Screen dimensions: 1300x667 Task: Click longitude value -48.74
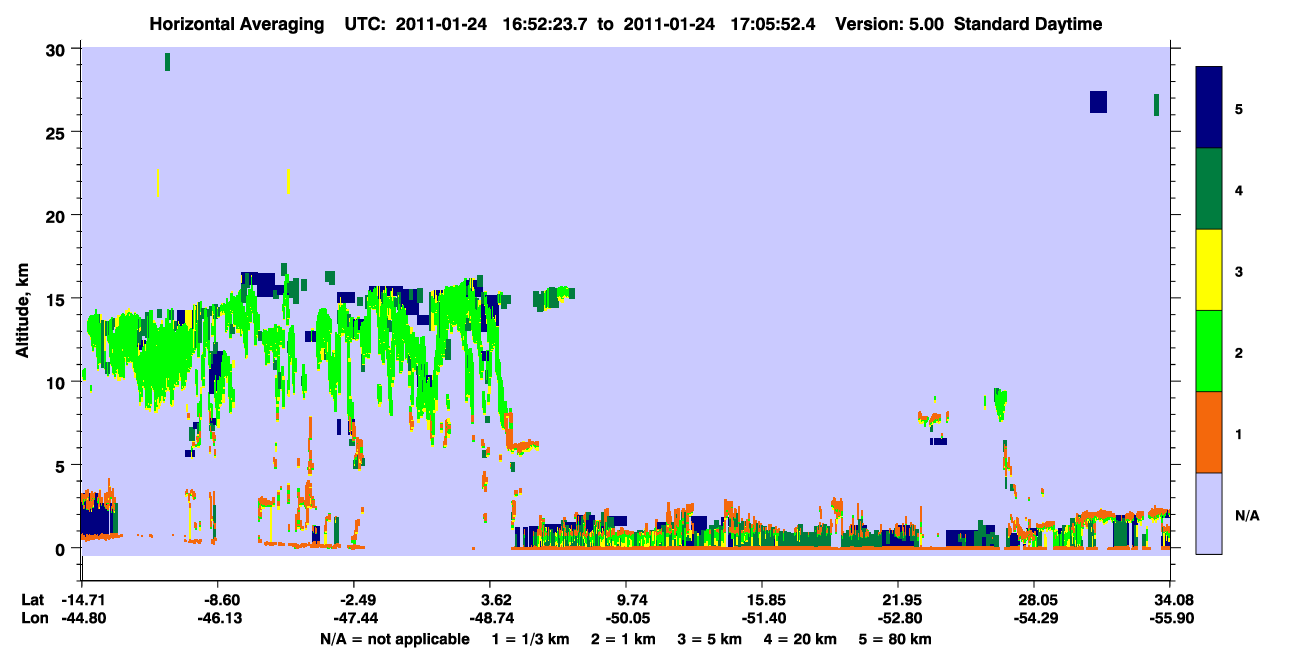pyautogui.click(x=491, y=619)
